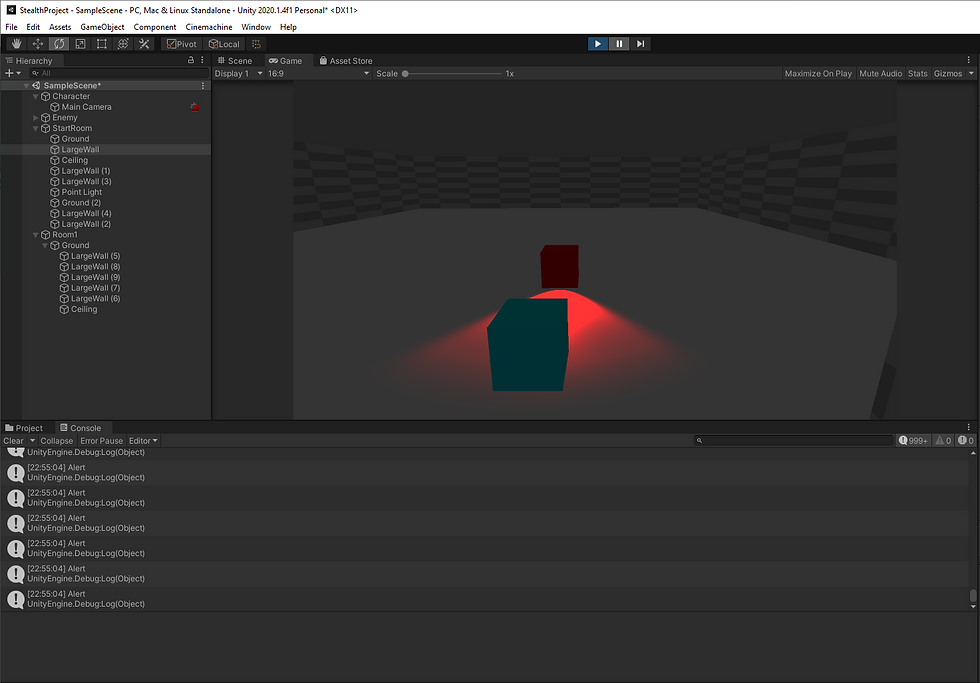Toggle Local handle rotation

tap(224, 44)
